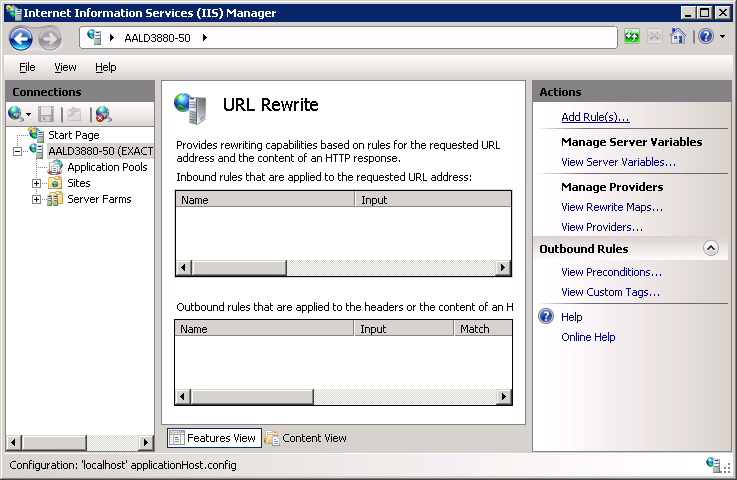Select AALD3880-50 in the address breadcrumb
This screenshot has height=480, width=737.
[157, 38]
